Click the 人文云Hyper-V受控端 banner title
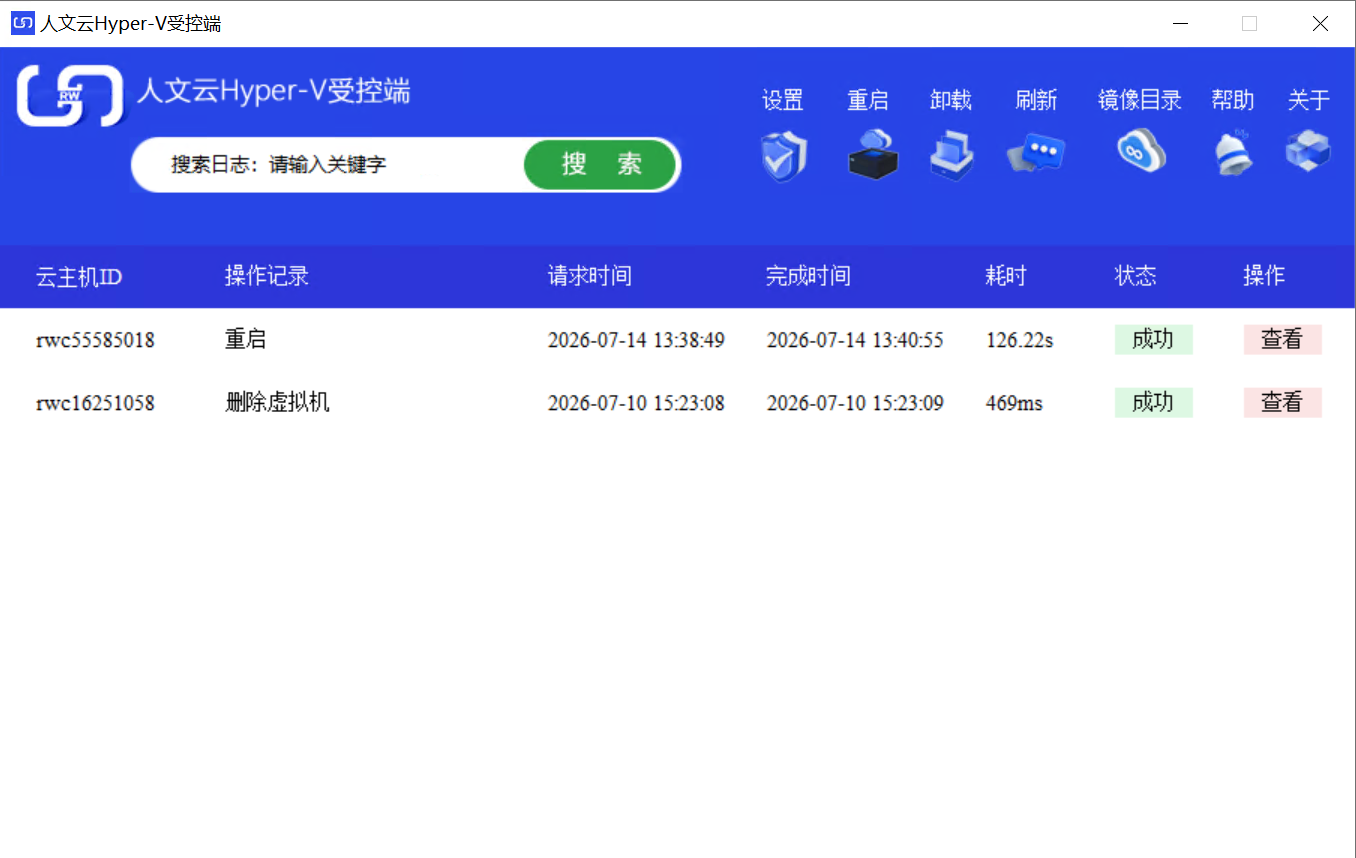1356x858 pixels. click(273, 92)
